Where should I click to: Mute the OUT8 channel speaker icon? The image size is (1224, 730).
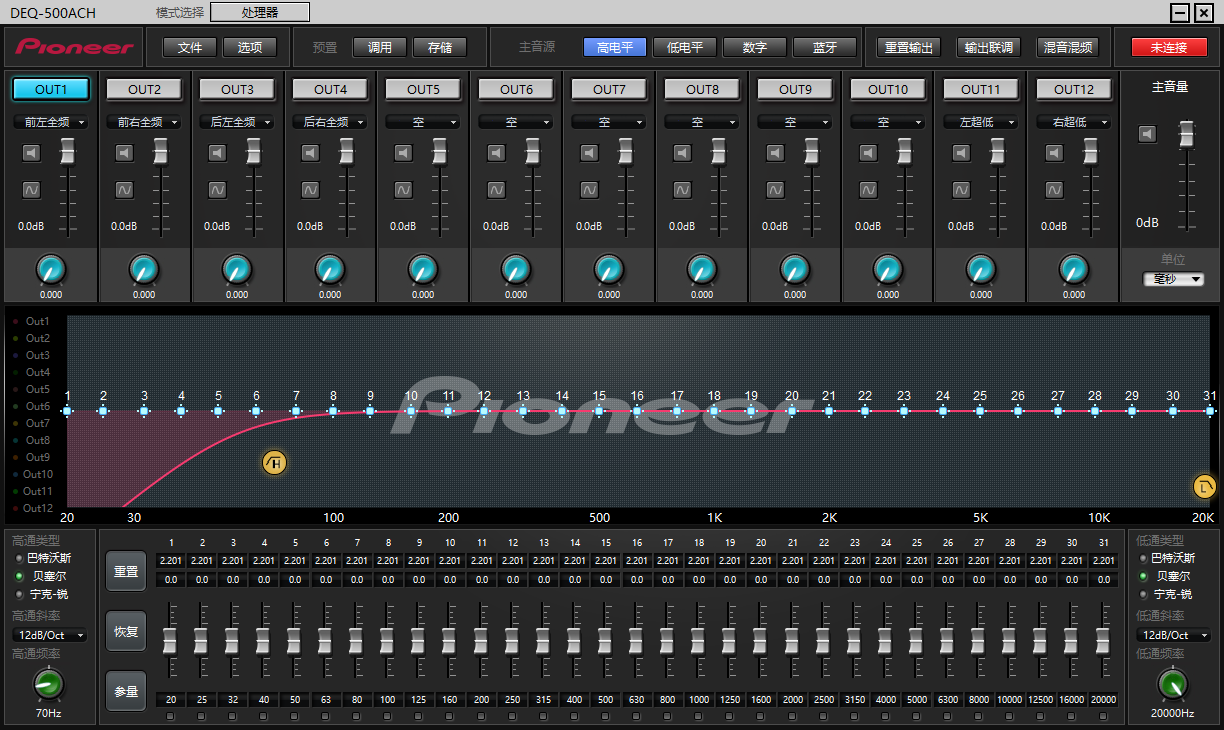682,153
